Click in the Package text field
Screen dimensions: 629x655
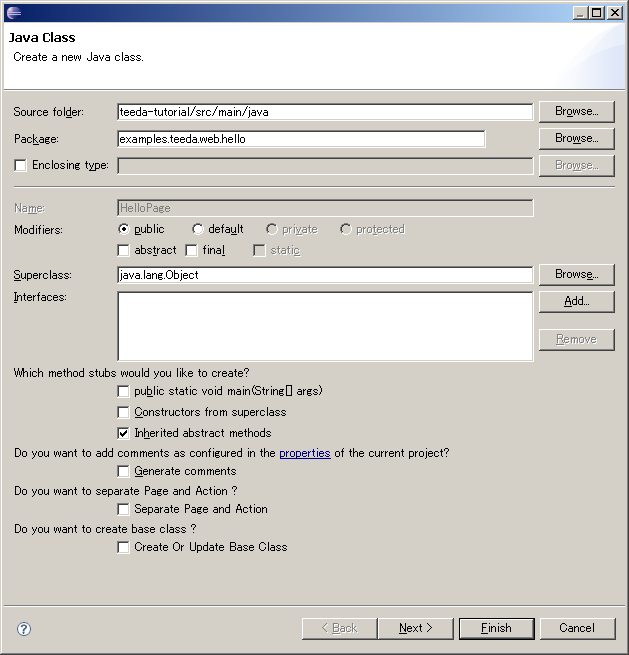(301, 139)
